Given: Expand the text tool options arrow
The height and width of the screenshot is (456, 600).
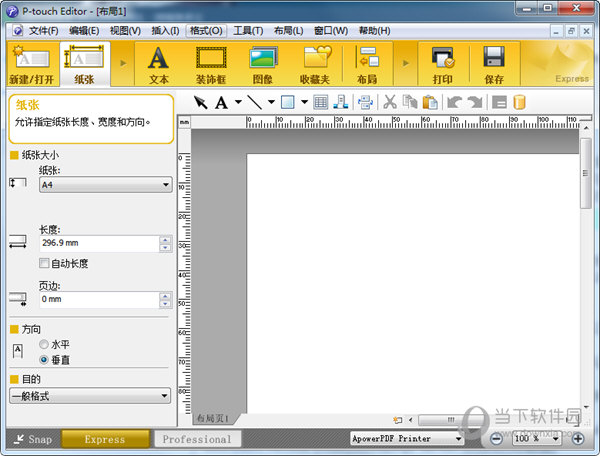Looking at the screenshot, I should coord(238,102).
